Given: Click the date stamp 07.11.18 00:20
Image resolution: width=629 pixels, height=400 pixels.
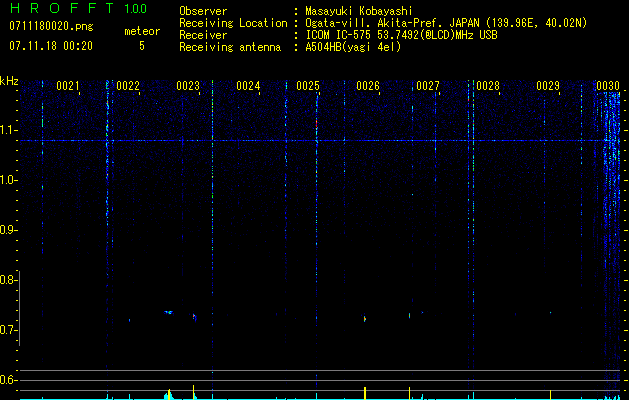Looking at the screenshot, I should click(x=51, y=46).
